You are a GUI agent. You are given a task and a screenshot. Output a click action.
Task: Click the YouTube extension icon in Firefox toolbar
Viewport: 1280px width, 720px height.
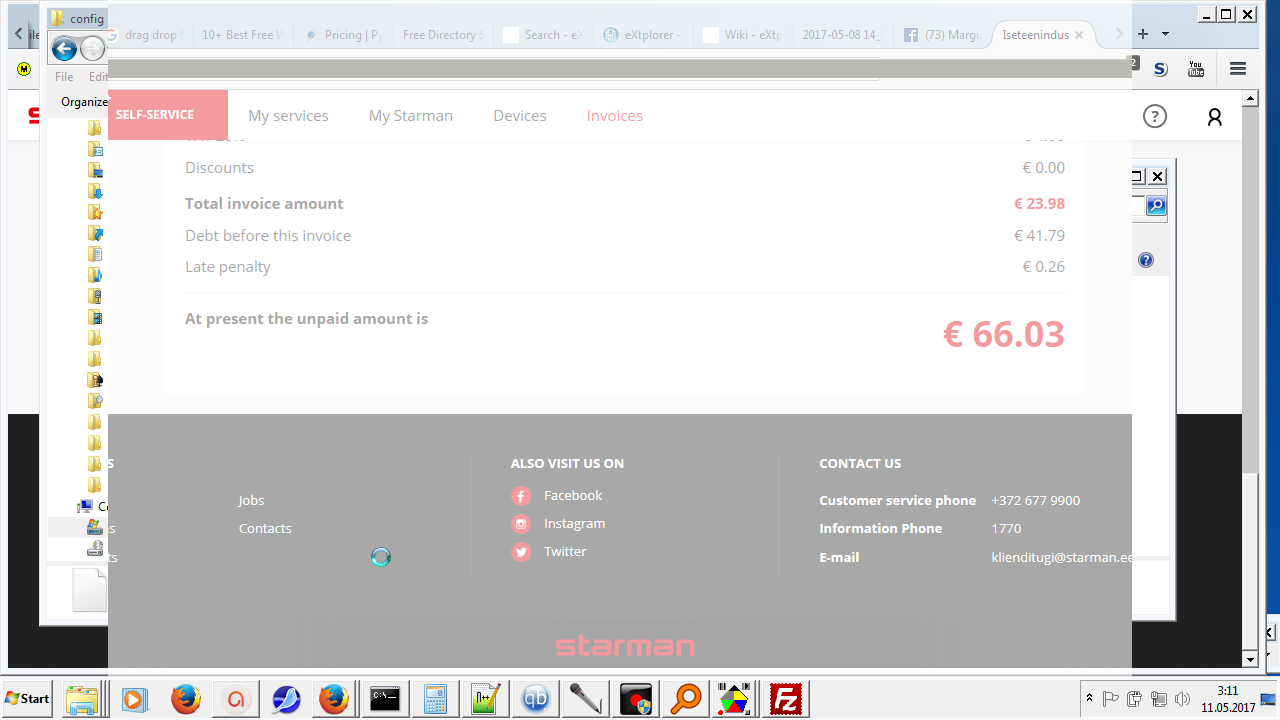1196,69
